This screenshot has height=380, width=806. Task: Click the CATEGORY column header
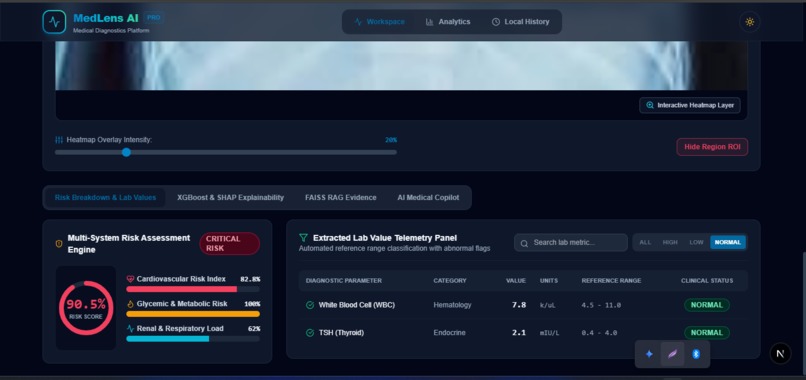[450, 281]
